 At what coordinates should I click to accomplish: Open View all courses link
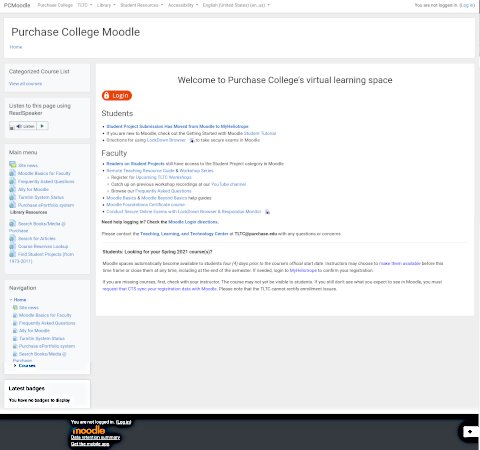tap(25, 84)
